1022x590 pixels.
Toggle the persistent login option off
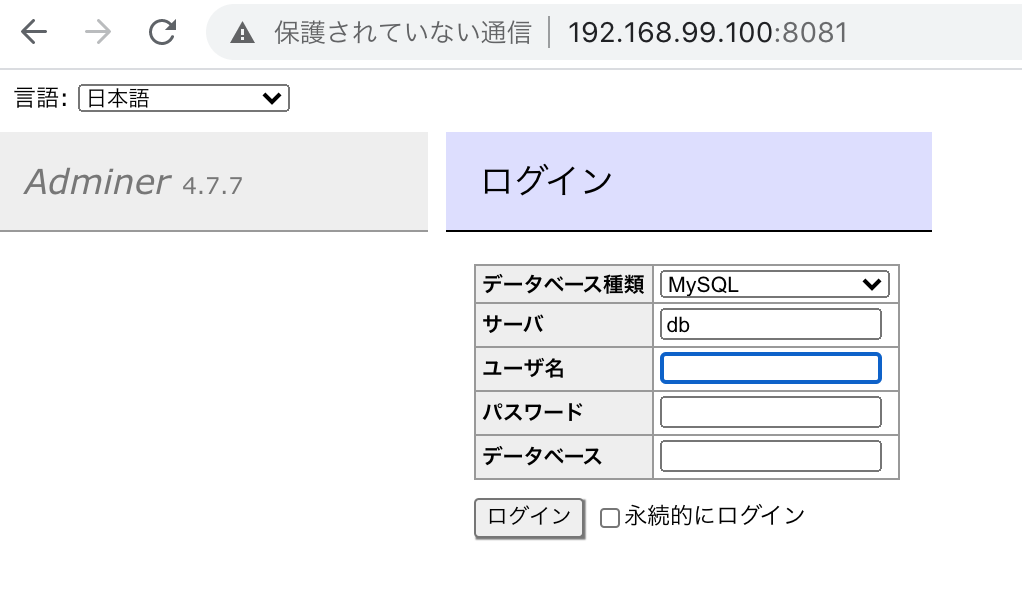point(610,516)
